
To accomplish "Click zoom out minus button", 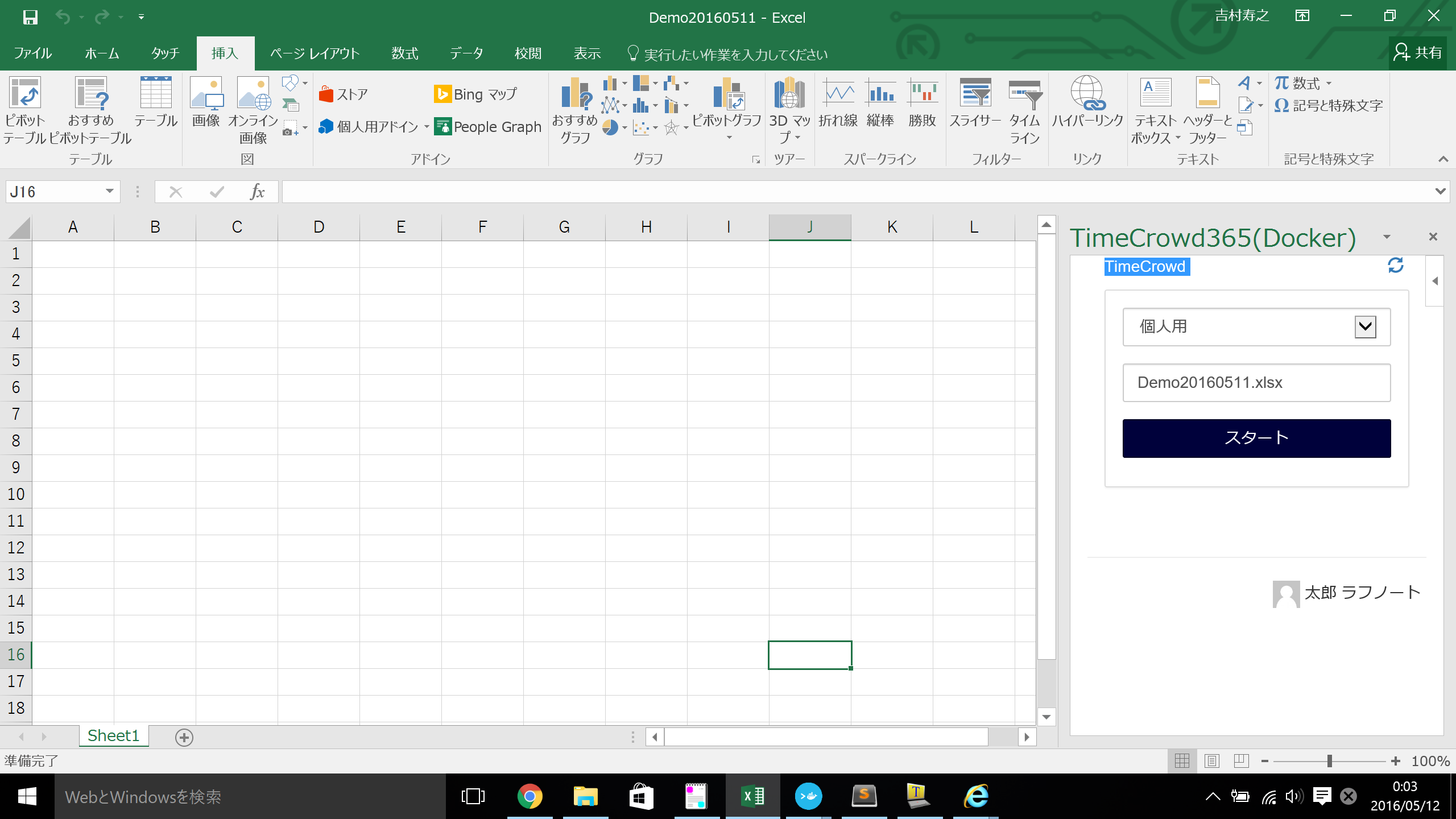I will coord(1264,761).
